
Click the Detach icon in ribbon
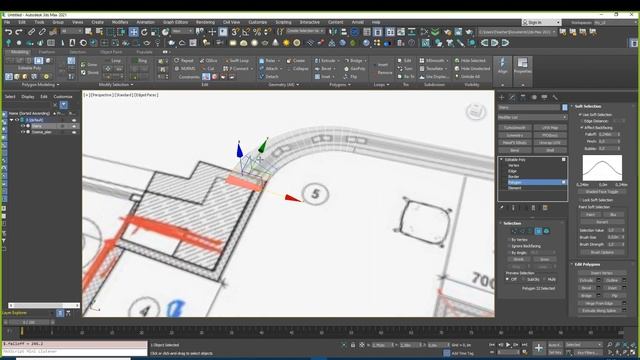262,76
